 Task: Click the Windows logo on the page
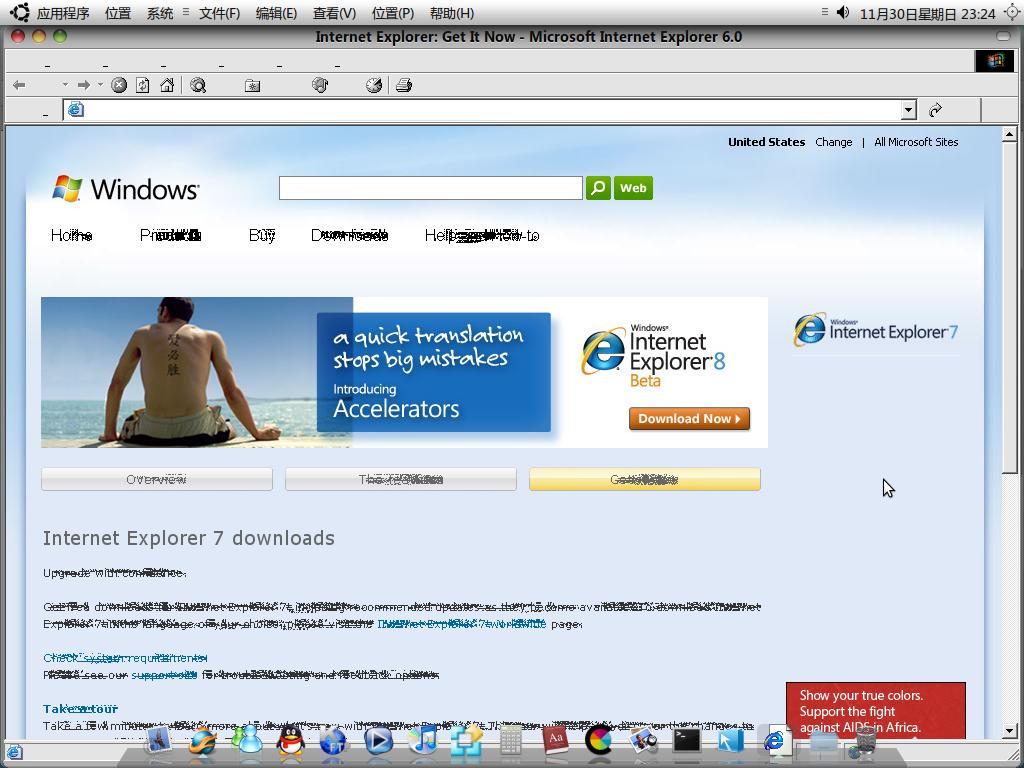pos(125,189)
